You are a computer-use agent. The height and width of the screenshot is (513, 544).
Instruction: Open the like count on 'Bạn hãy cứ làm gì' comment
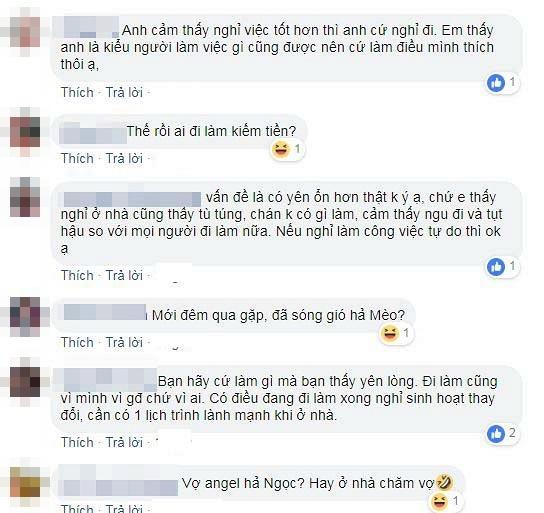503,434
